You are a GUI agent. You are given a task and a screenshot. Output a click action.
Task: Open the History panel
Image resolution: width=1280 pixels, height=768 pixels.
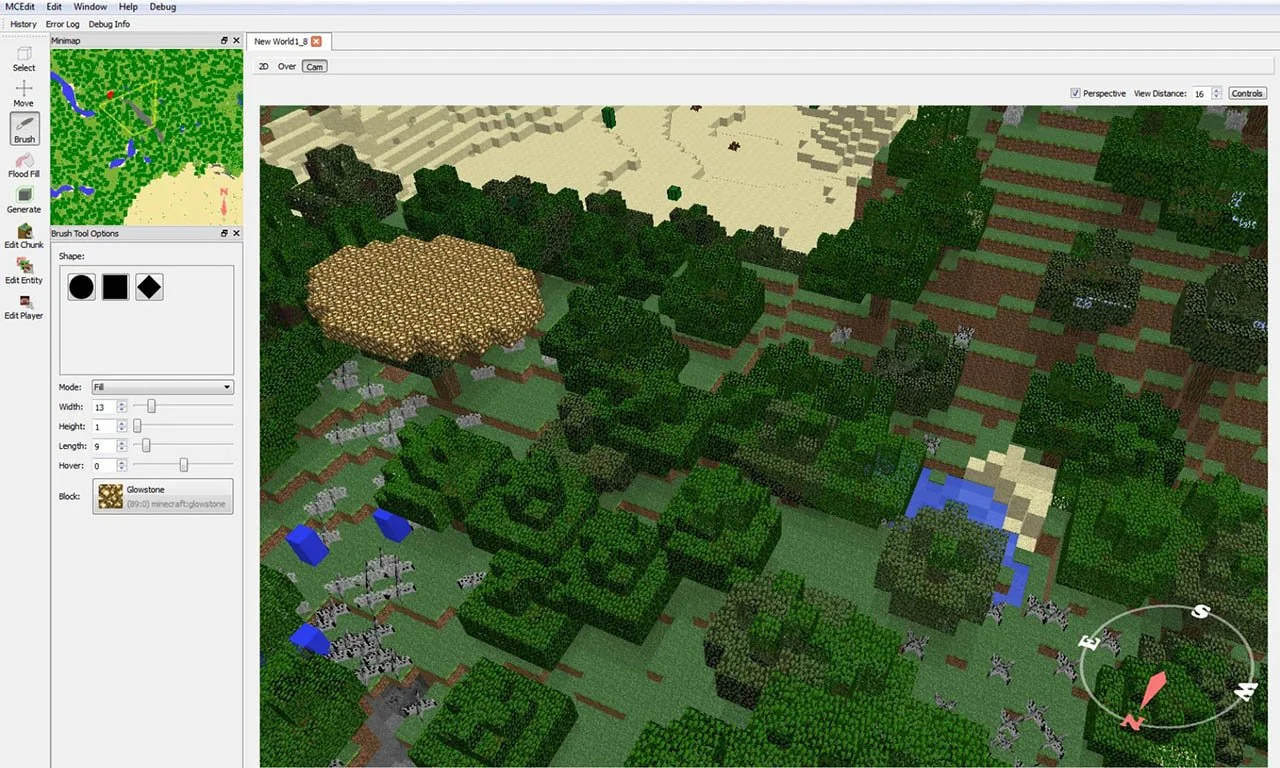pyautogui.click(x=23, y=24)
